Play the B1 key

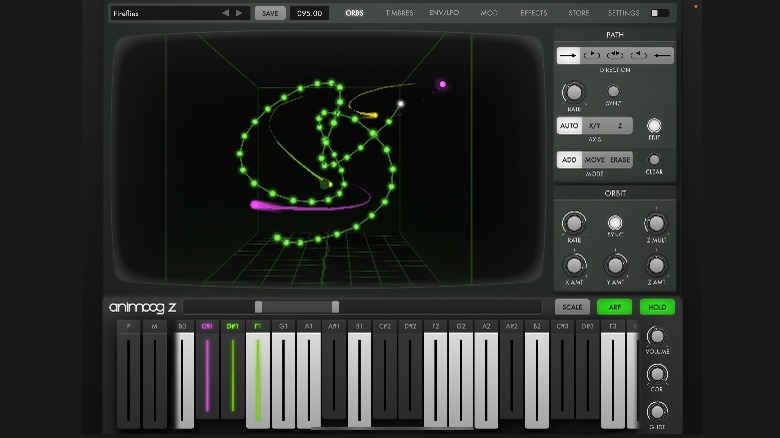(x=359, y=378)
